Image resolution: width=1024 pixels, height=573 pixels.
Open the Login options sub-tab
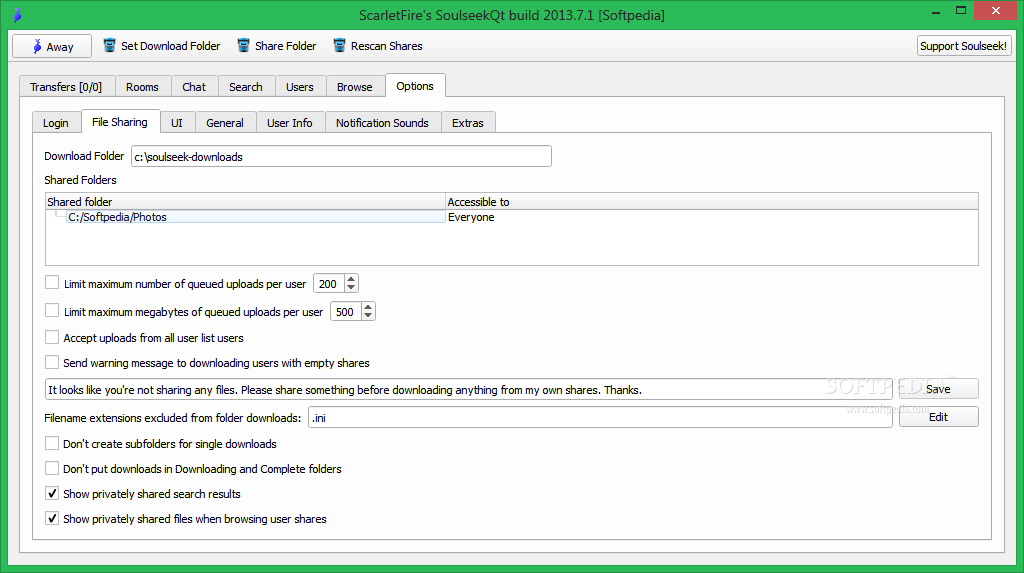56,123
